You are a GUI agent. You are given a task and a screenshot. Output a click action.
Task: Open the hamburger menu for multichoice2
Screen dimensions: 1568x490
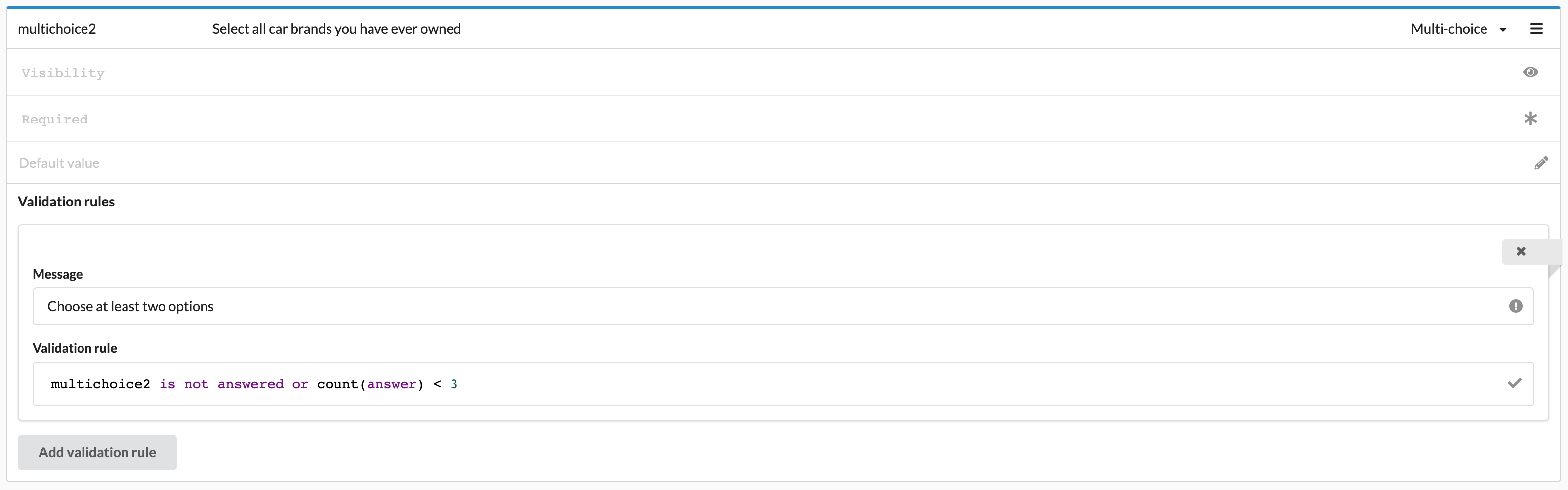(x=1536, y=29)
